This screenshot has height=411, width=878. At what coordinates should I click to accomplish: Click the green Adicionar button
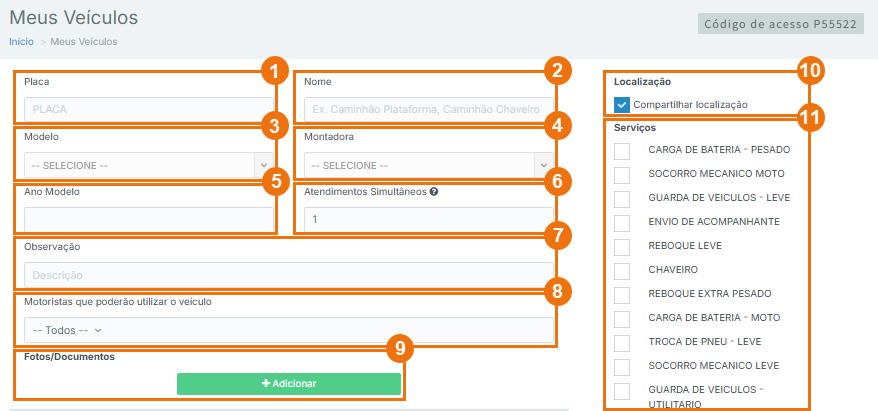pyautogui.click(x=289, y=384)
